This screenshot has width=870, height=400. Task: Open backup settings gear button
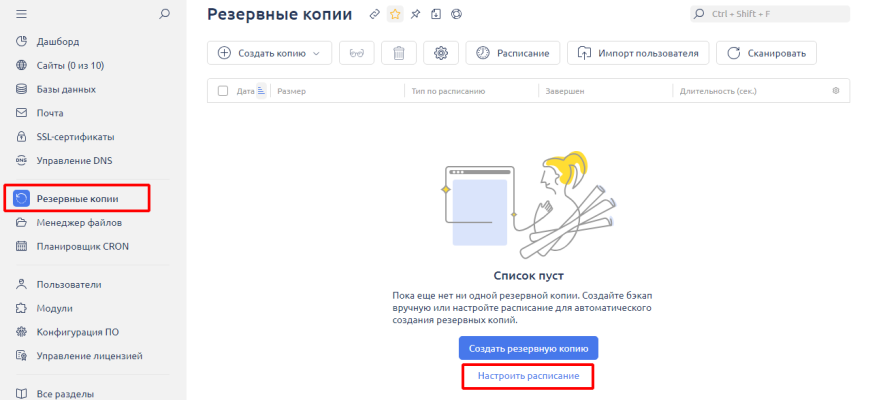pos(441,53)
